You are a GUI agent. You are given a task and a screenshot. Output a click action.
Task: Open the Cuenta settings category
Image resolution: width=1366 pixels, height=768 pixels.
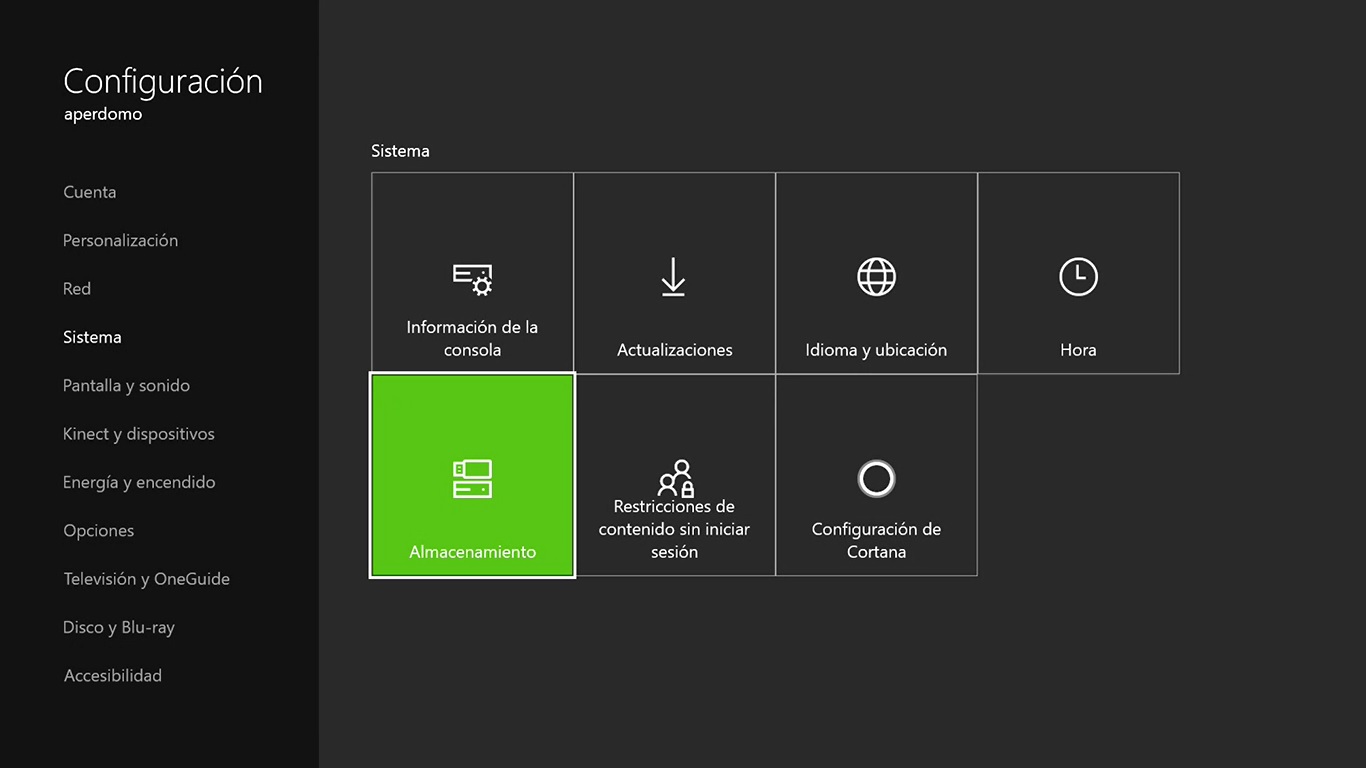click(x=90, y=192)
